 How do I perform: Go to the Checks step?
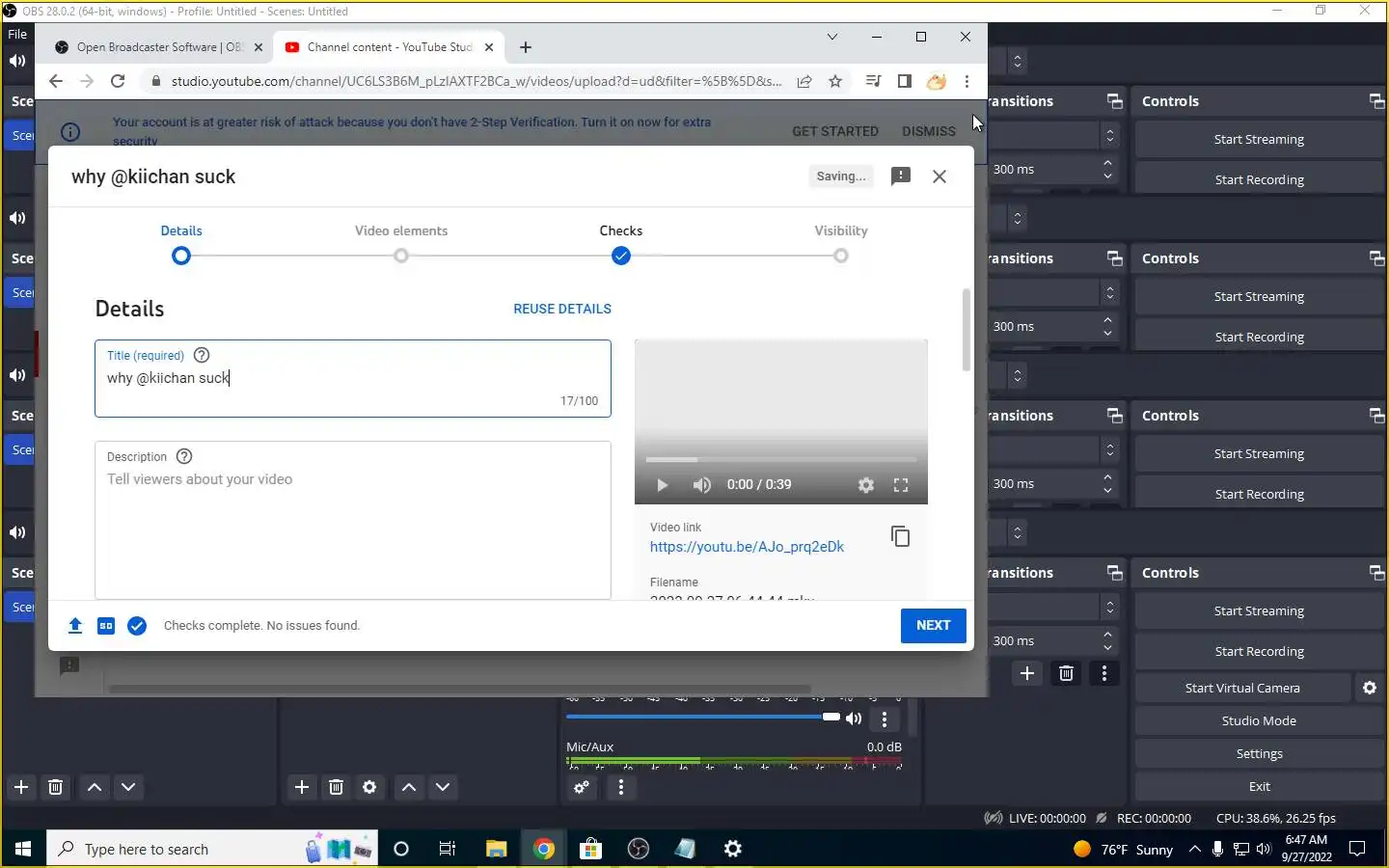pos(621,243)
